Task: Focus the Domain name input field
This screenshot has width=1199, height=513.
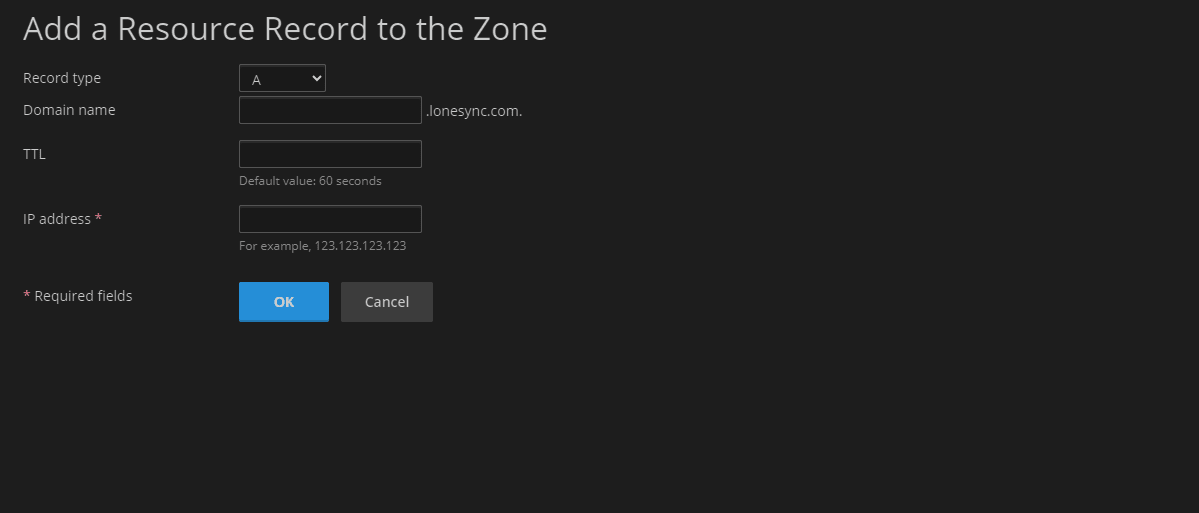Action: point(330,110)
